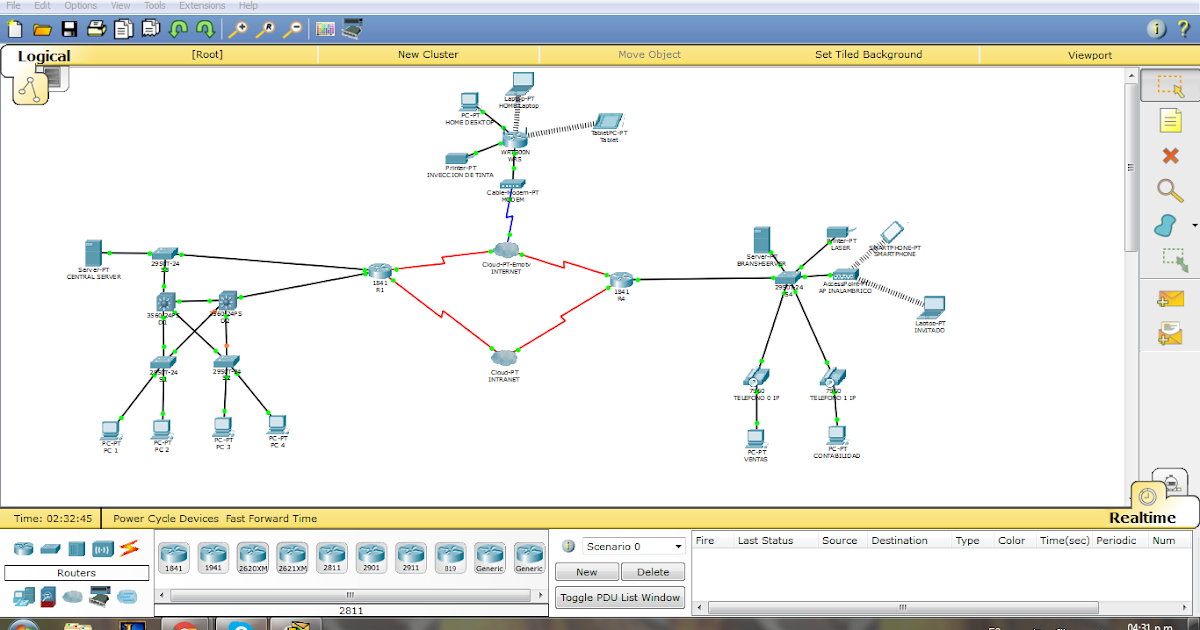Pick the 2811 router model
Viewport: 1200px width, 630px height.
[332, 557]
